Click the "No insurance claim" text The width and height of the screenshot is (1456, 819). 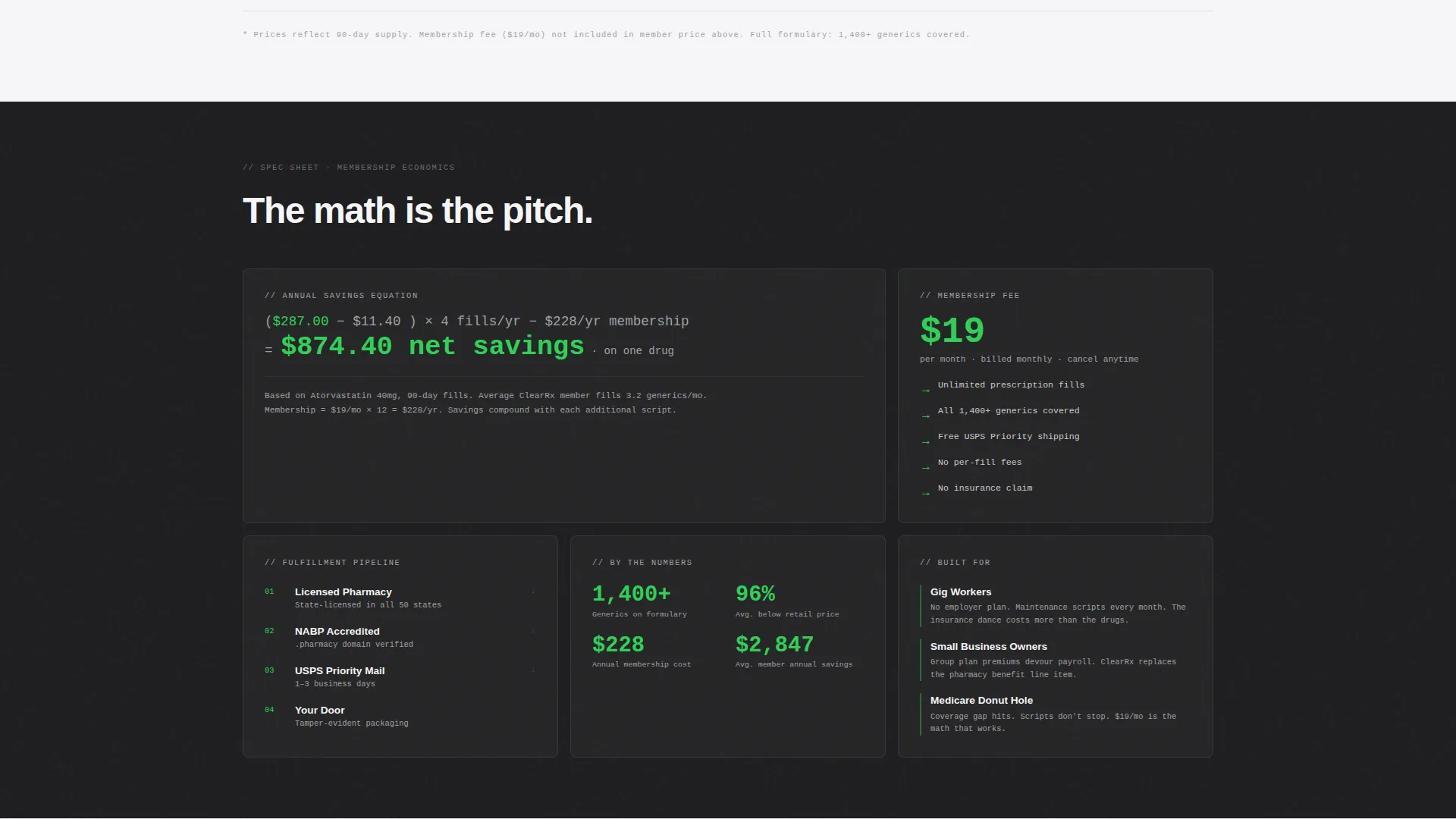point(985,488)
